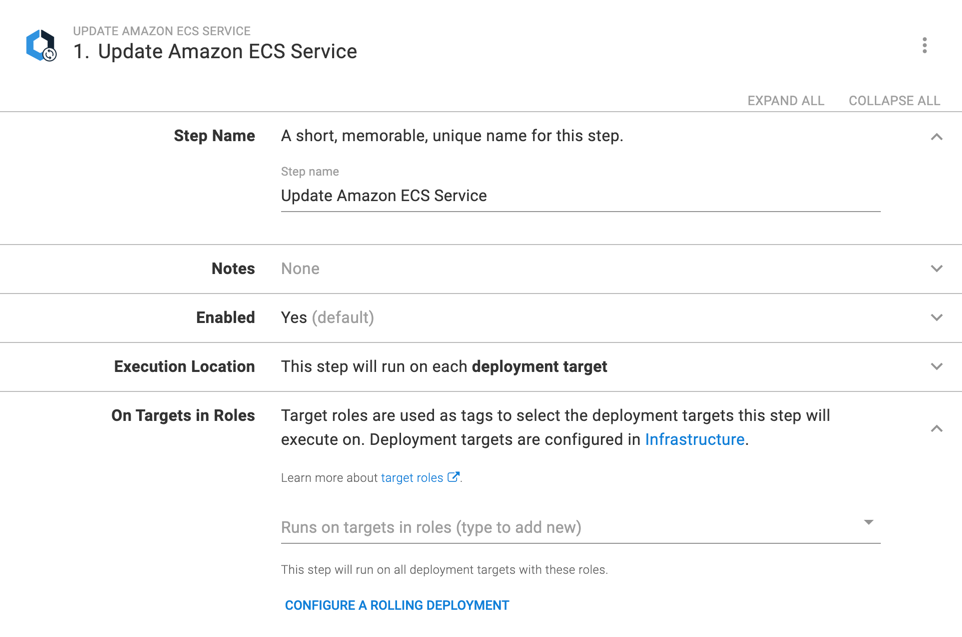This screenshot has height=637, width=962.
Task: Focus the Step name text field
Action: pos(580,196)
